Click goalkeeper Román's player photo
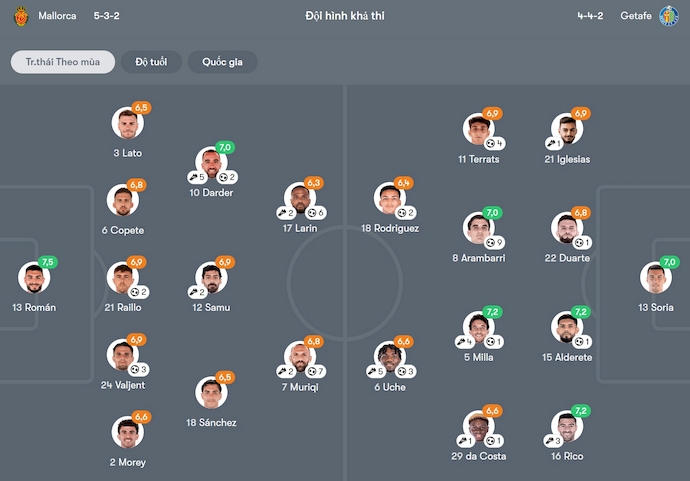The image size is (690, 481). (x=34, y=278)
